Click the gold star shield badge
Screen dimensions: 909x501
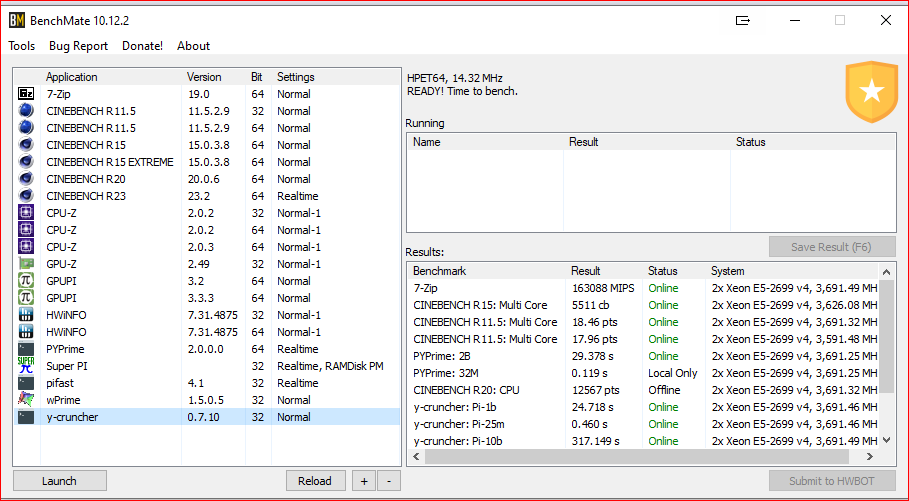point(871,91)
